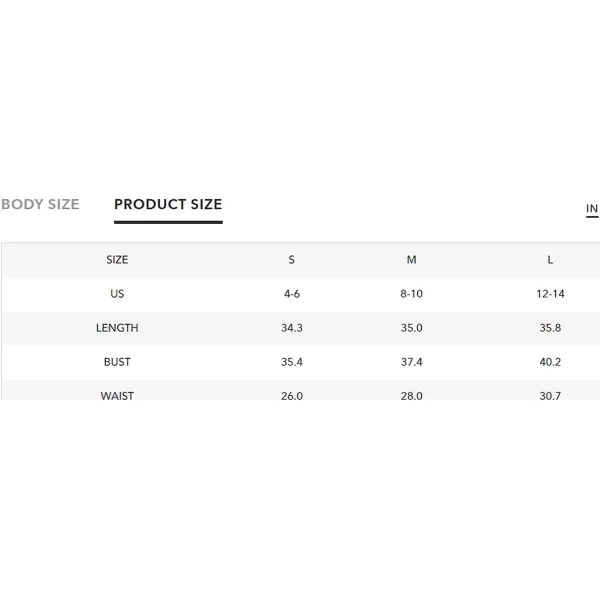This screenshot has width=600, height=600.
Task: Click the BUST row label
Action: click(117, 362)
